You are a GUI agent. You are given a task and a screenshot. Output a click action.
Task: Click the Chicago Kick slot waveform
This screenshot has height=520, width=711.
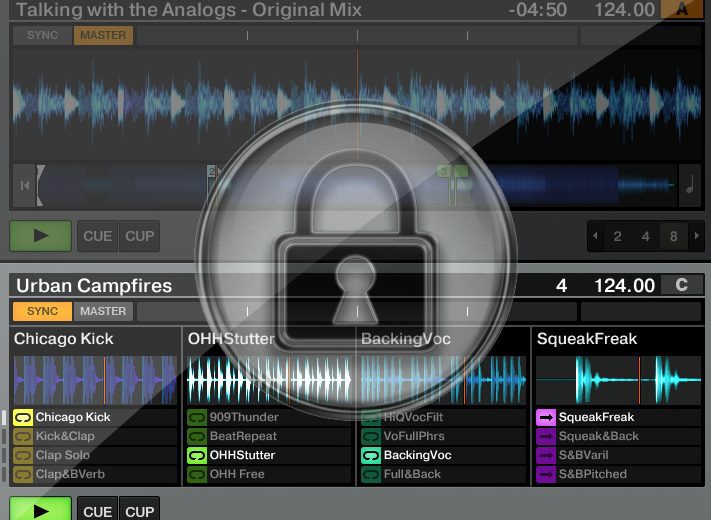coord(95,380)
